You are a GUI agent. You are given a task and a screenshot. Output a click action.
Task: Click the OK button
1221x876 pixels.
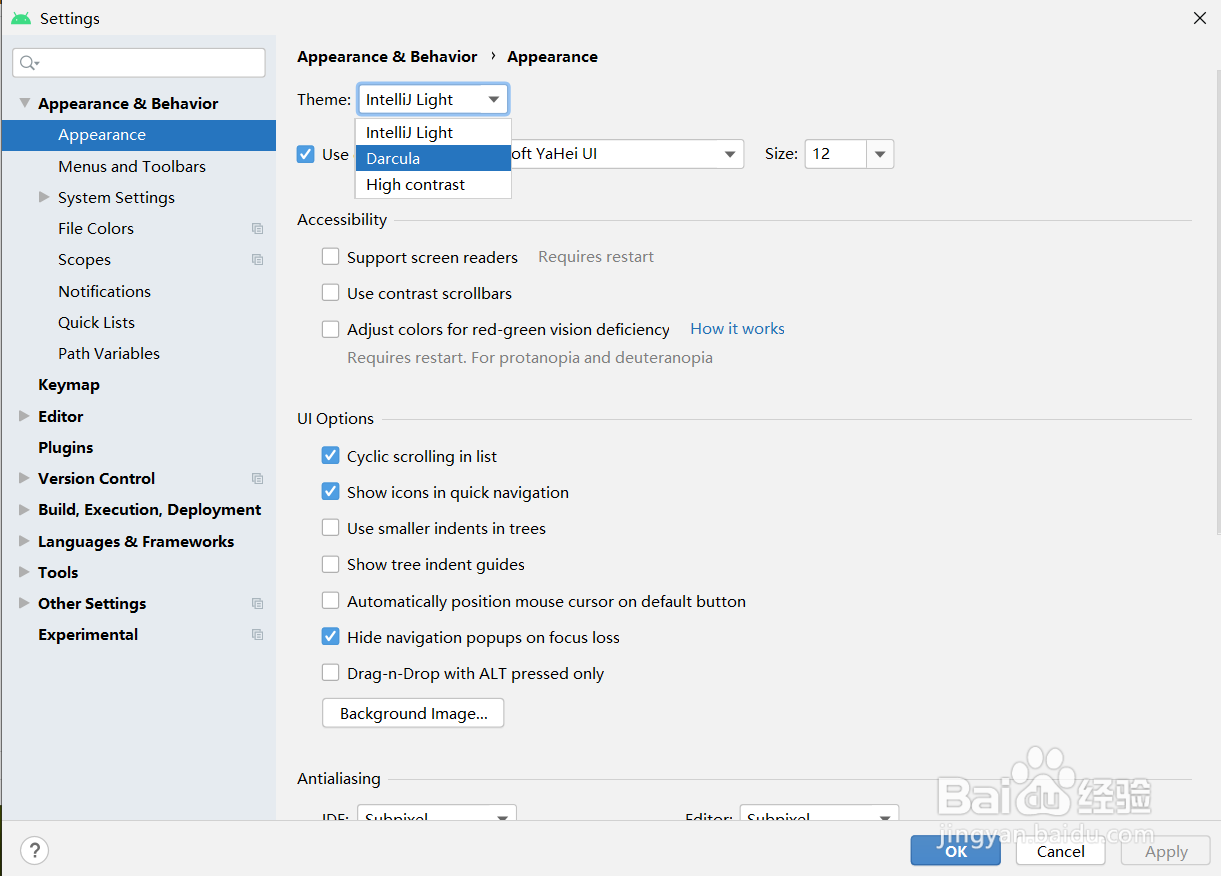[x=955, y=851]
